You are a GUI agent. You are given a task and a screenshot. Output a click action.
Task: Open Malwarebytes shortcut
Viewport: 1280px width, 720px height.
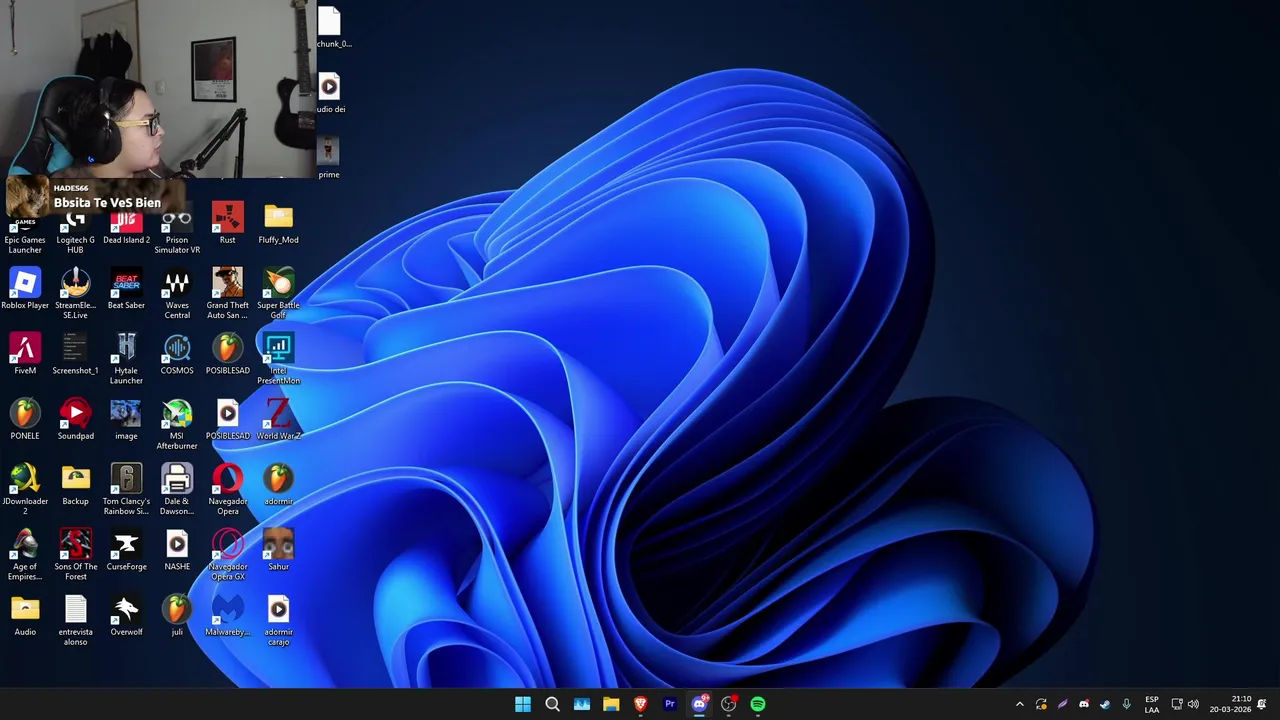coord(227,615)
